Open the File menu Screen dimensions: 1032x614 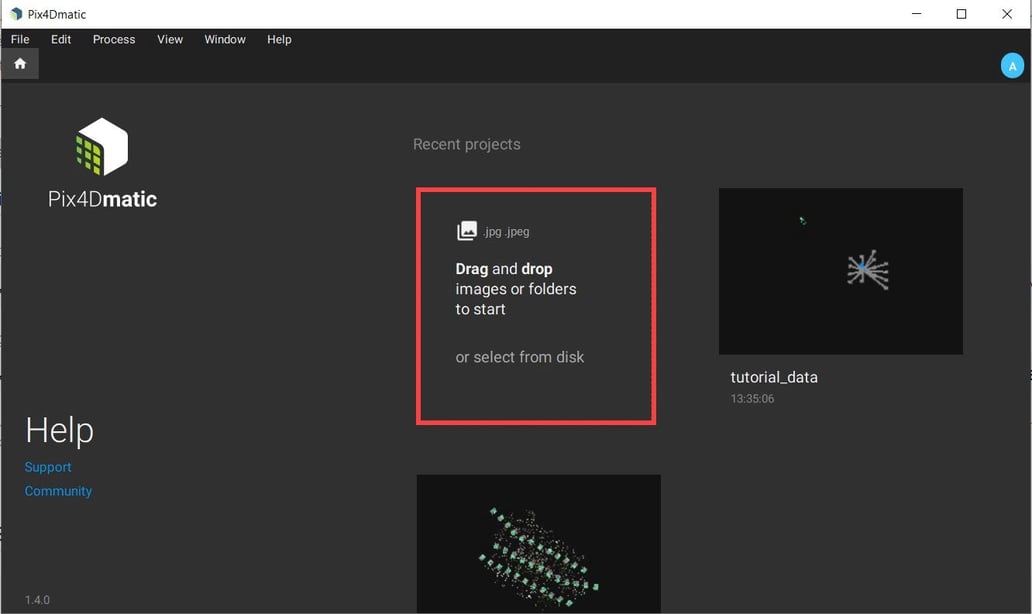point(20,39)
